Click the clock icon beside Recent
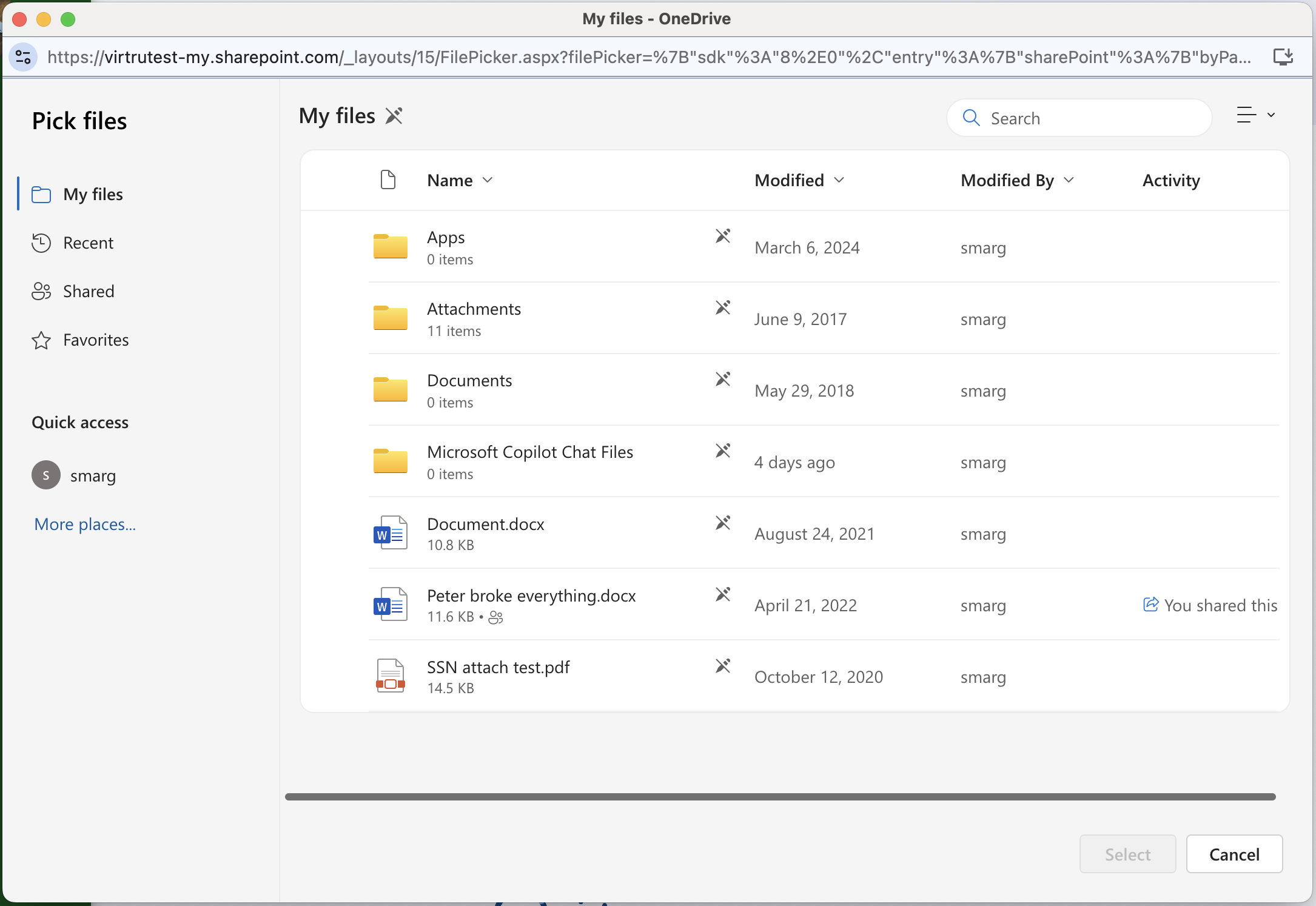1316x906 pixels. (x=41, y=243)
